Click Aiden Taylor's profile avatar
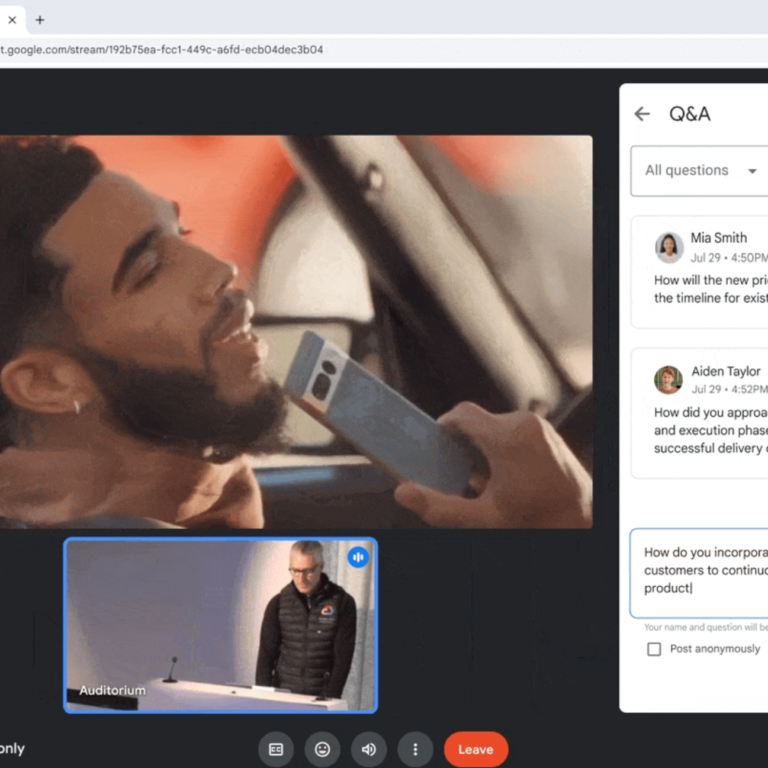The height and width of the screenshot is (768, 768). tap(668, 379)
